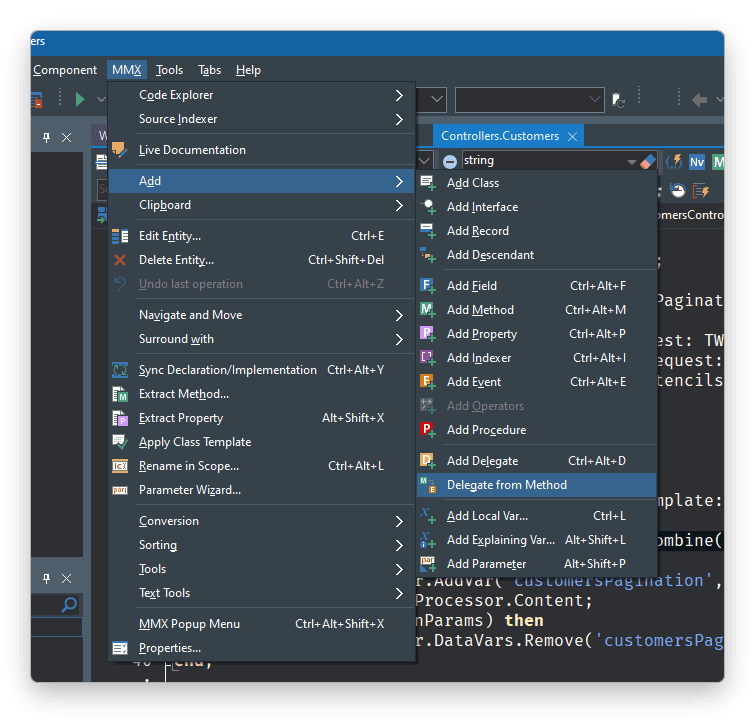Click the Add Event icon
This screenshot has height=723, width=755.
[428, 382]
